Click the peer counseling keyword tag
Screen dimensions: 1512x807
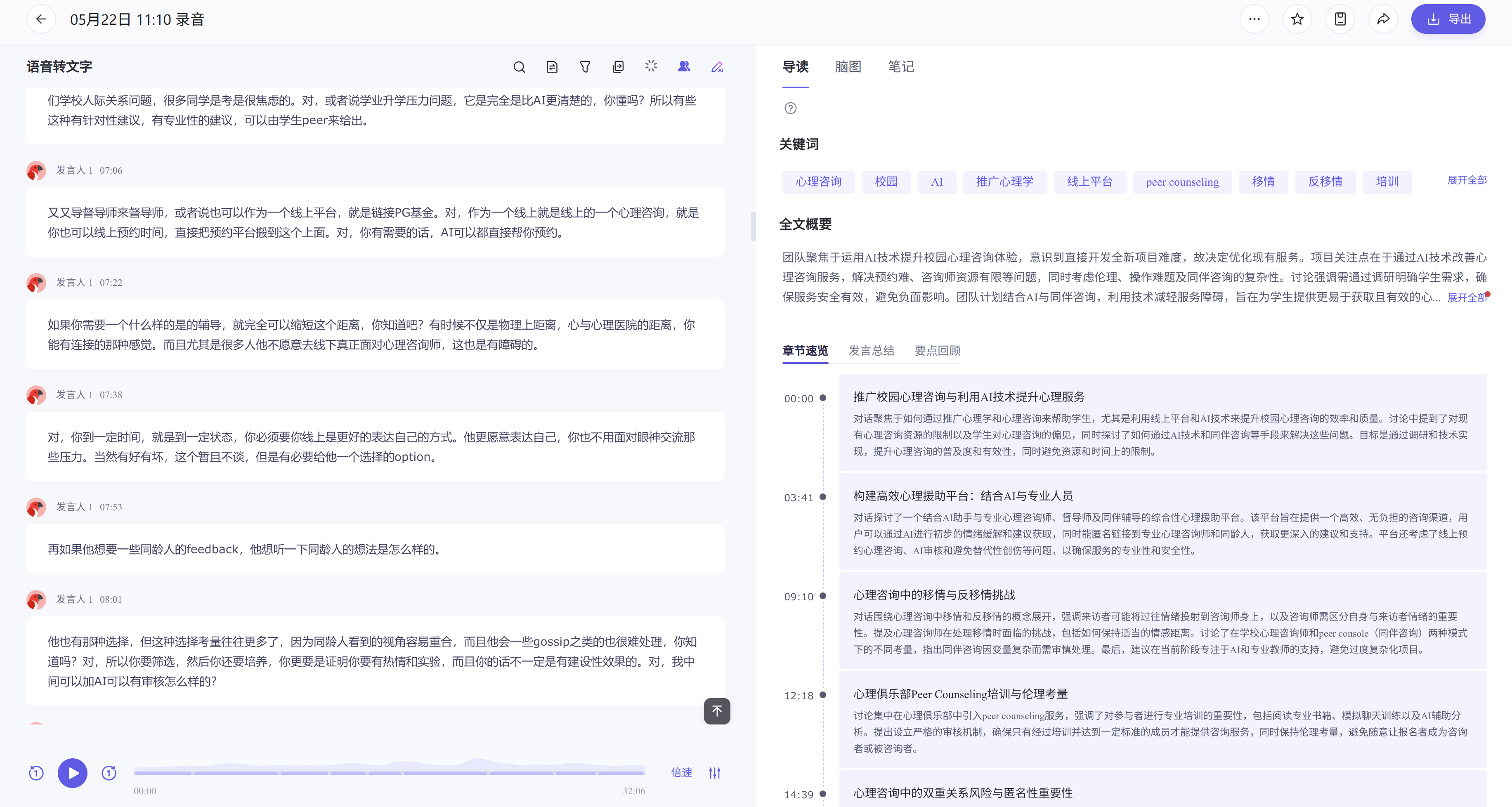click(x=1181, y=182)
